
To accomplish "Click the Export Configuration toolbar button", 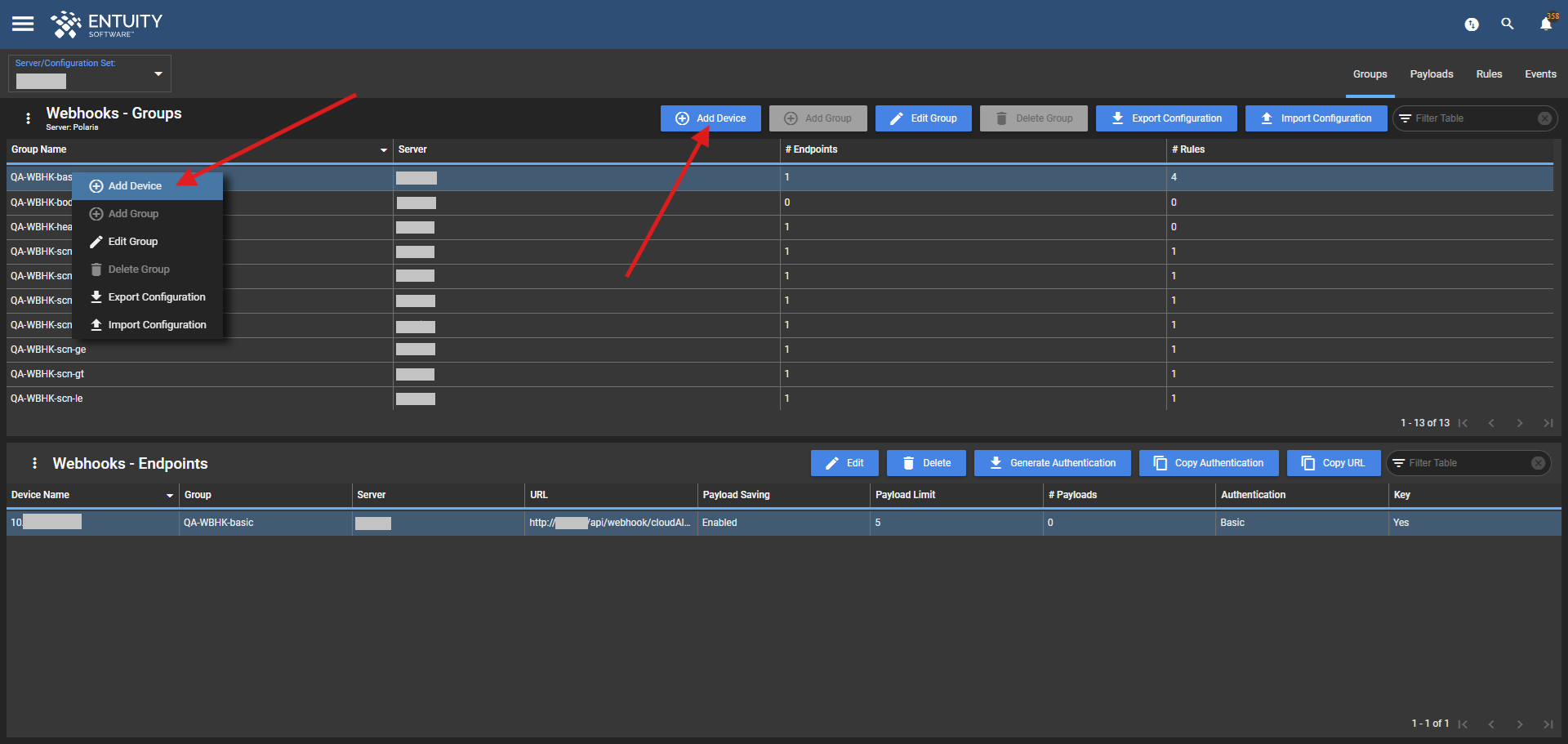I will pyautogui.click(x=1166, y=118).
